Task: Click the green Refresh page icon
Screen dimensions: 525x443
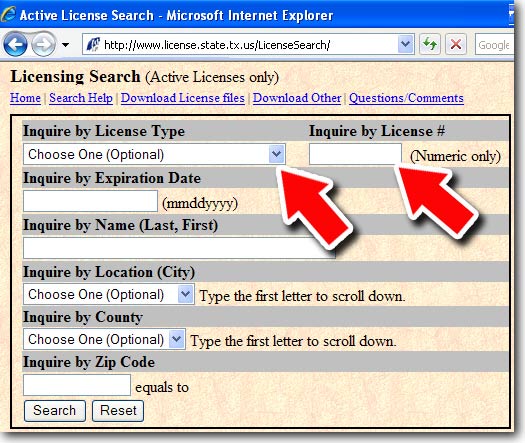Action: point(430,44)
